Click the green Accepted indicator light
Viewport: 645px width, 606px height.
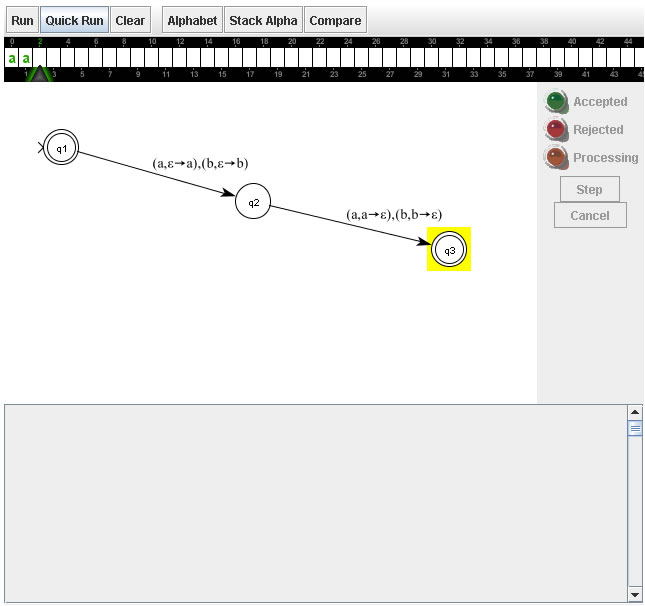556,101
